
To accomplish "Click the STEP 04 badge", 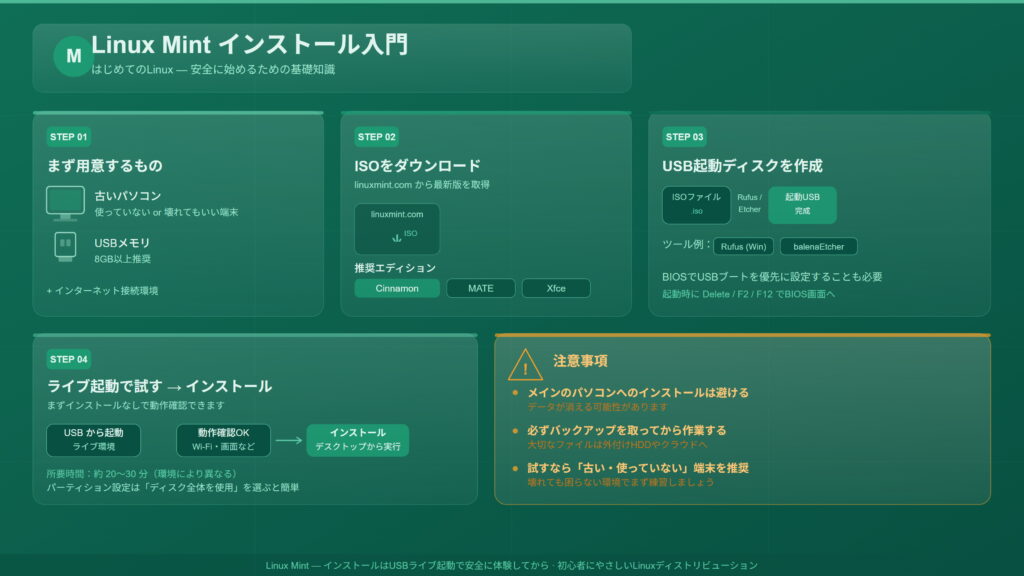I will (68, 359).
